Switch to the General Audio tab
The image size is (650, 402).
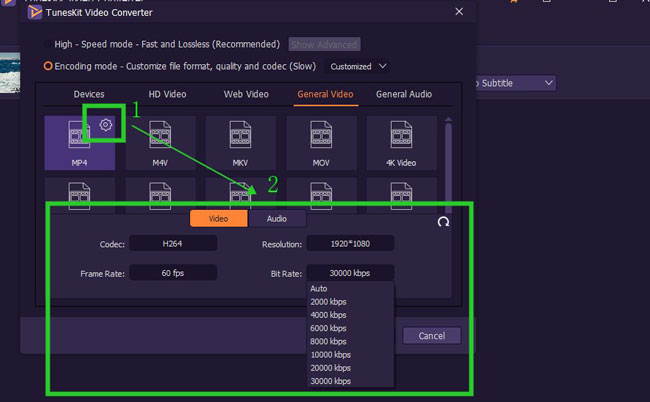click(404, 94)
